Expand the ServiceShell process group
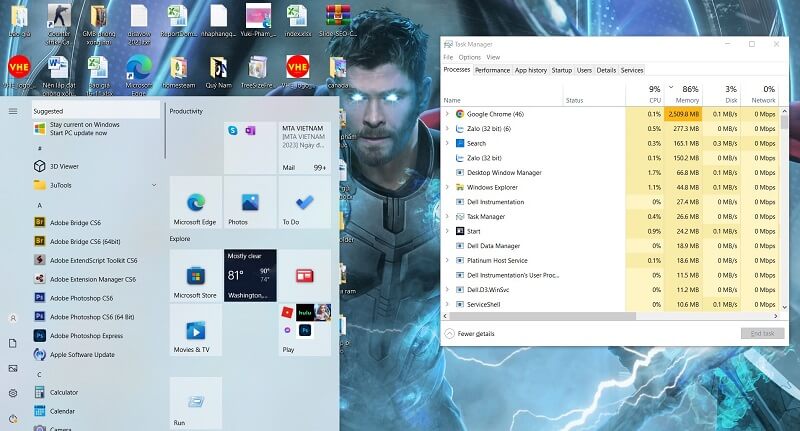800x431 pixels. tap(447, 305)
